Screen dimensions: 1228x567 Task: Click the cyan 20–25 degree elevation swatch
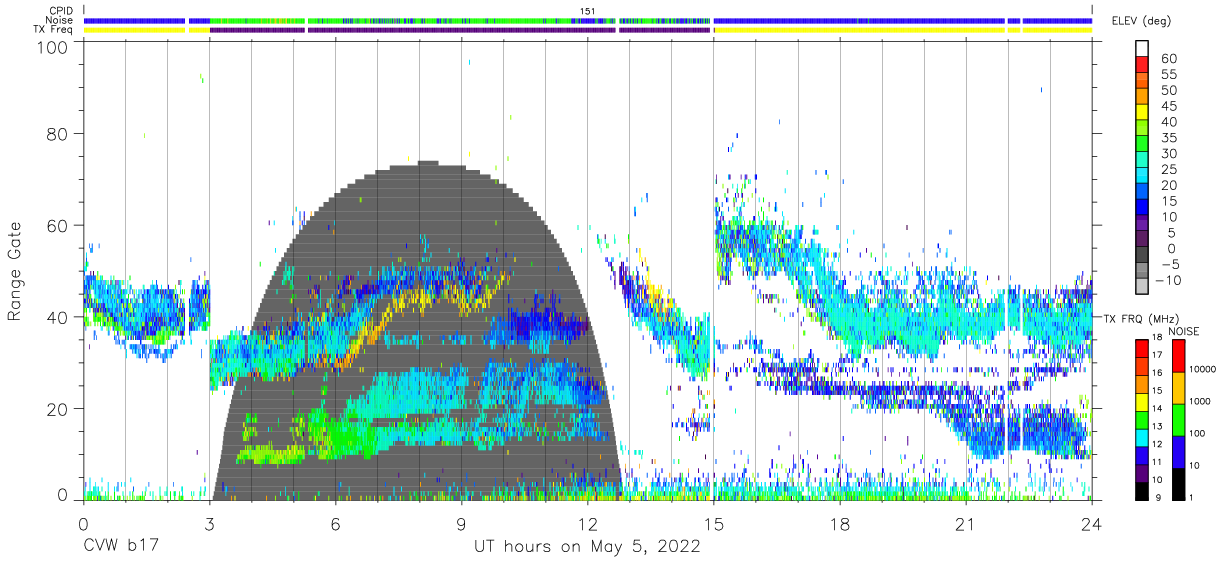(1141, 177)
